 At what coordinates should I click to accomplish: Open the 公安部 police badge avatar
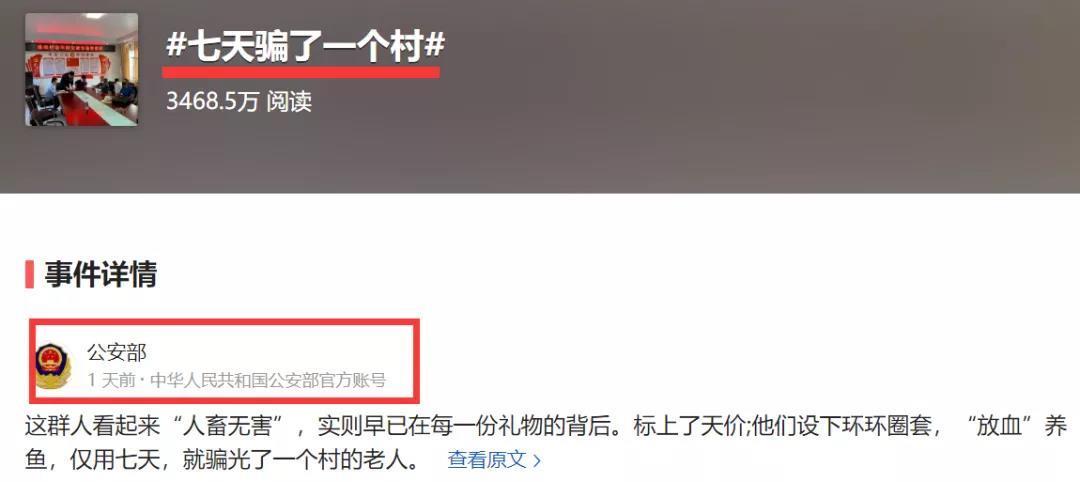(x=53, y=365)
